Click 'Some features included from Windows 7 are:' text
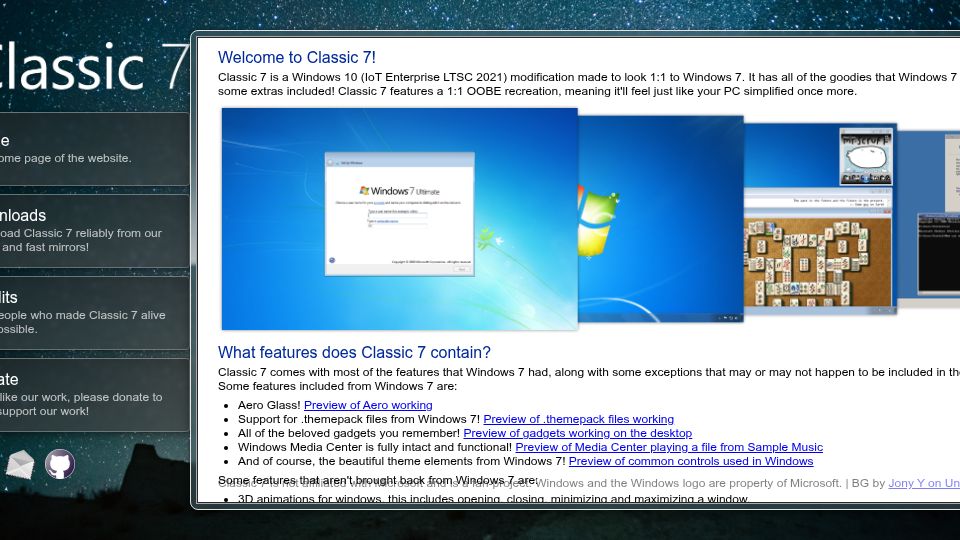The height and width of the screenshot is (540, 960). coord(337,386)
